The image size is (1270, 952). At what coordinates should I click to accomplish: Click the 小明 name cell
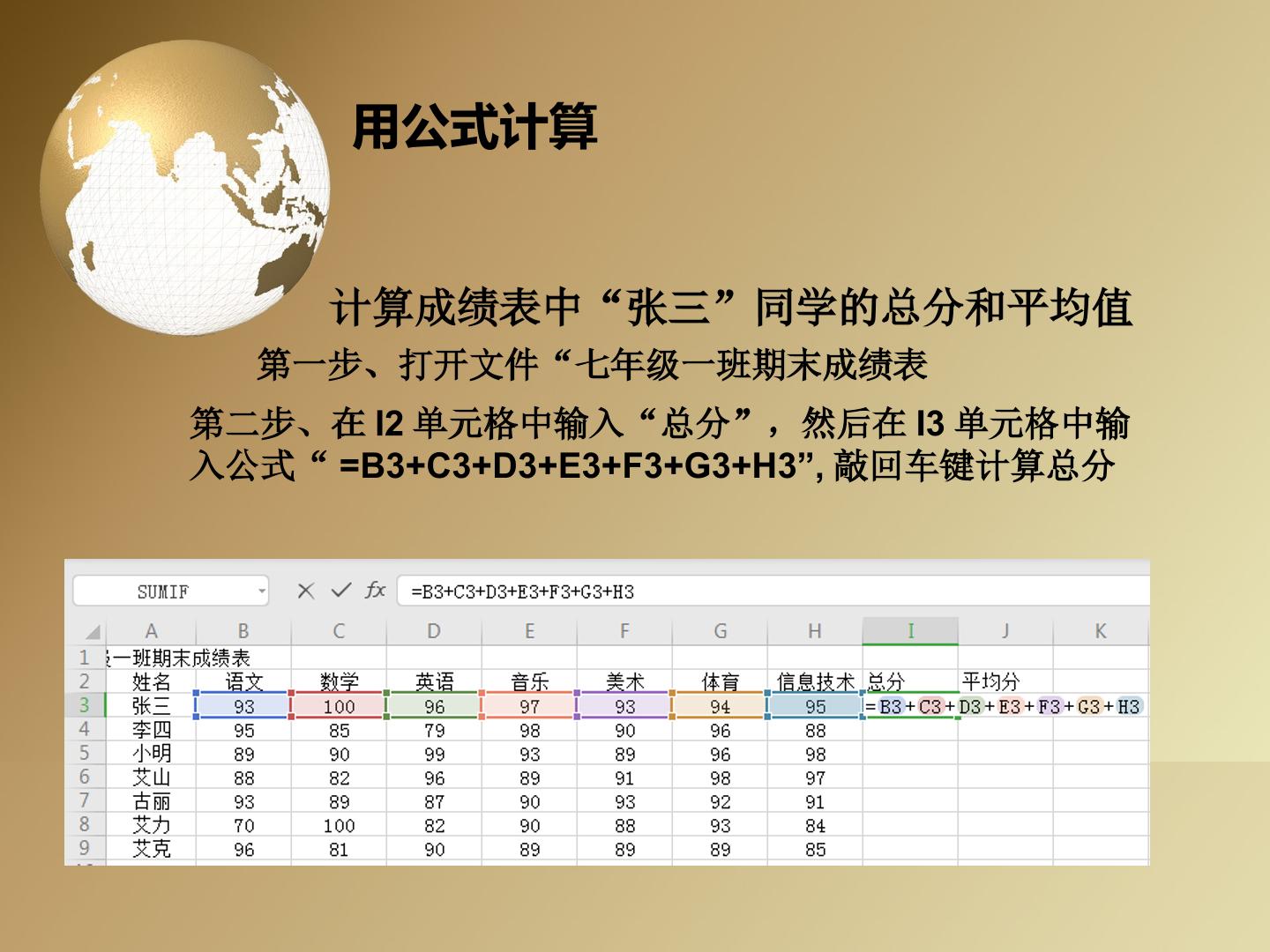151,753
